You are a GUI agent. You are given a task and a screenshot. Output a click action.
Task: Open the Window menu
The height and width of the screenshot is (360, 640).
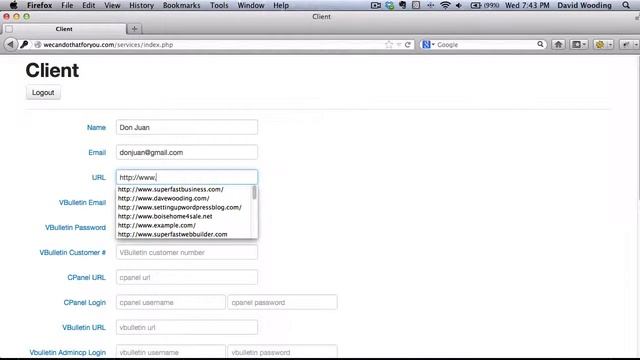[251, 5]
